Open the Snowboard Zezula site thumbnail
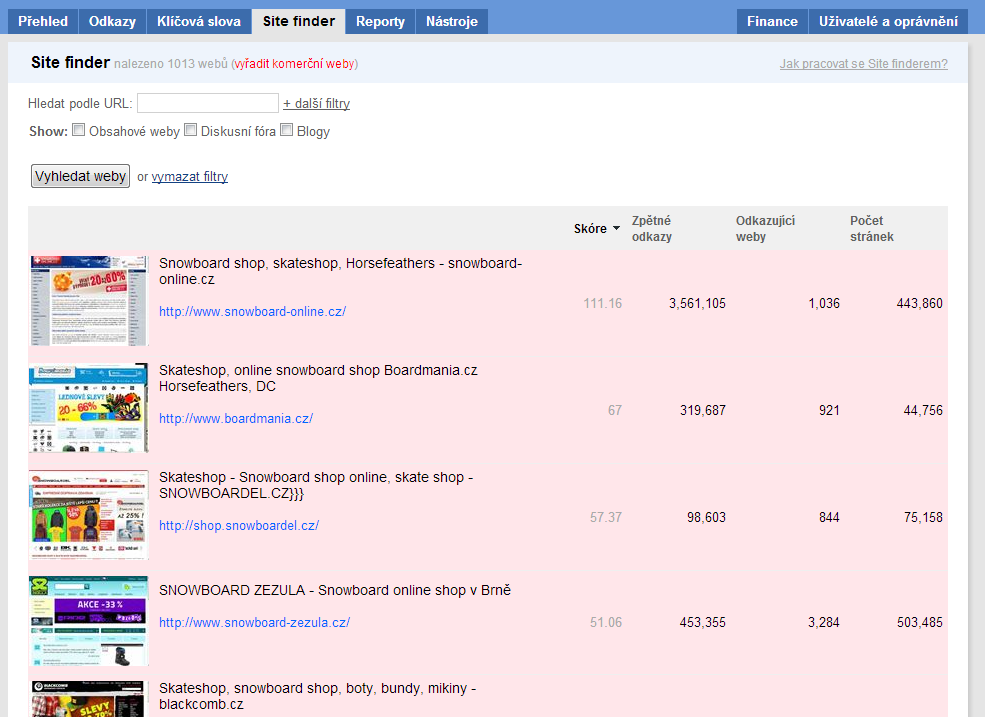The image size is (985, 717). (x=89, y=621)
